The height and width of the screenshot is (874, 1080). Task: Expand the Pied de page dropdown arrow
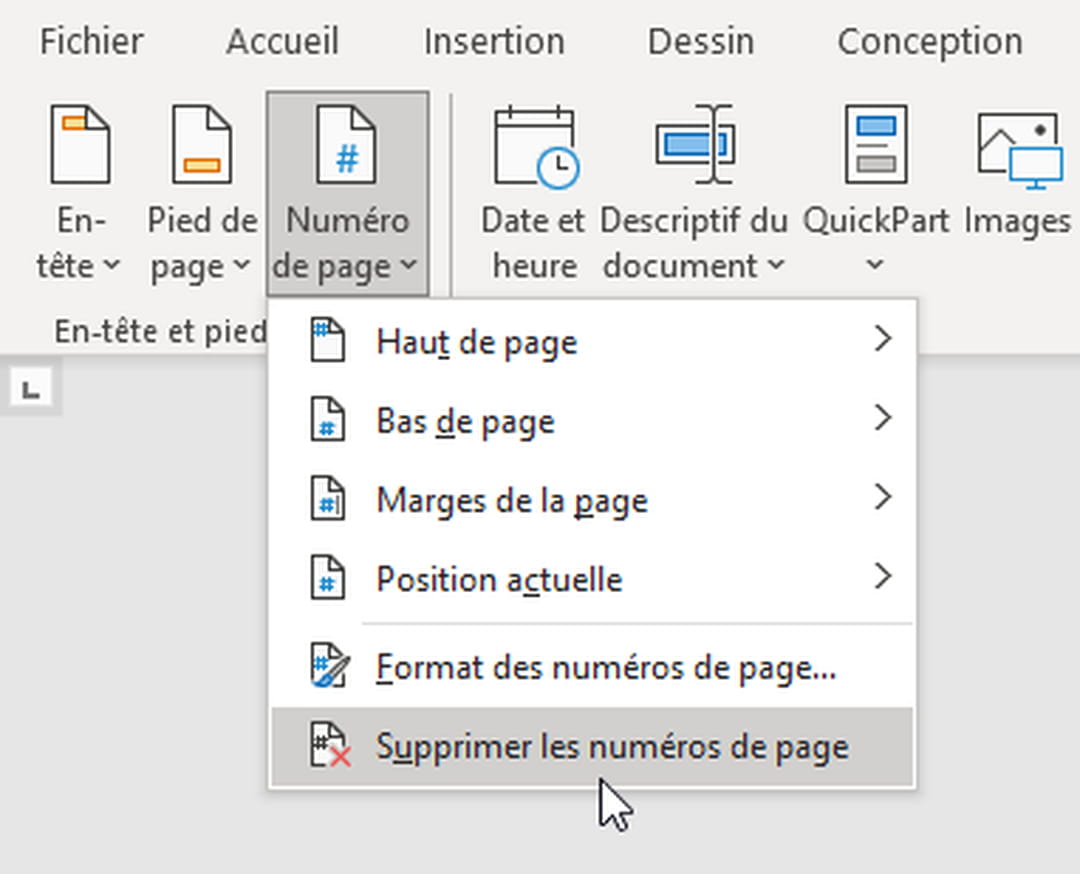pyautogui.click(x=241, y=264)
